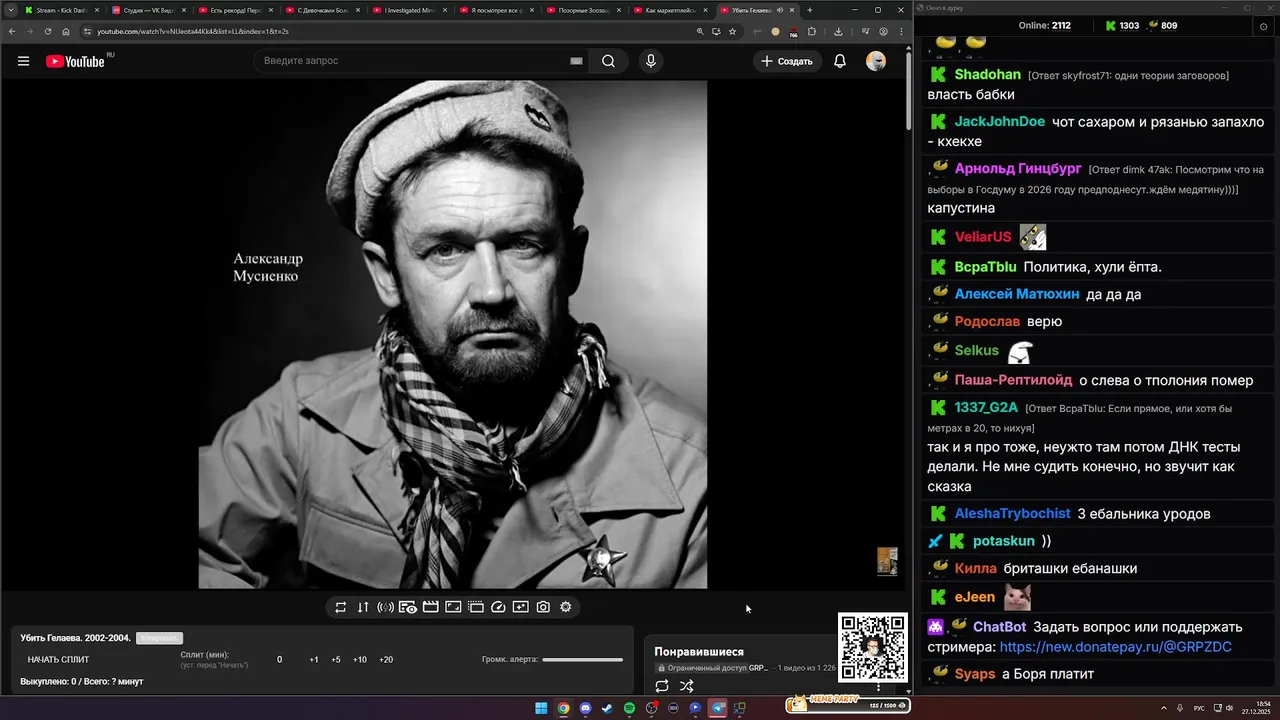Add +20 minutes to split
The image size is (1280, 720).
click(386, 660)
